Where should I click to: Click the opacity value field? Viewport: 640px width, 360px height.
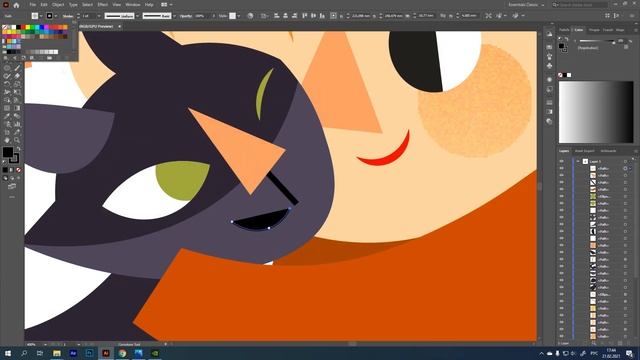click(x=202, y=16)
